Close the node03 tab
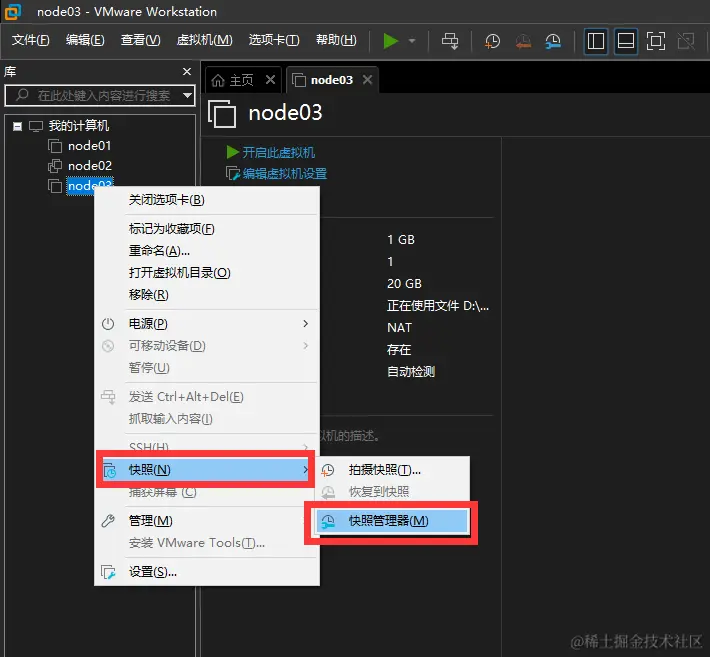Viewport: 710px width, 657px height. [368, 80]
